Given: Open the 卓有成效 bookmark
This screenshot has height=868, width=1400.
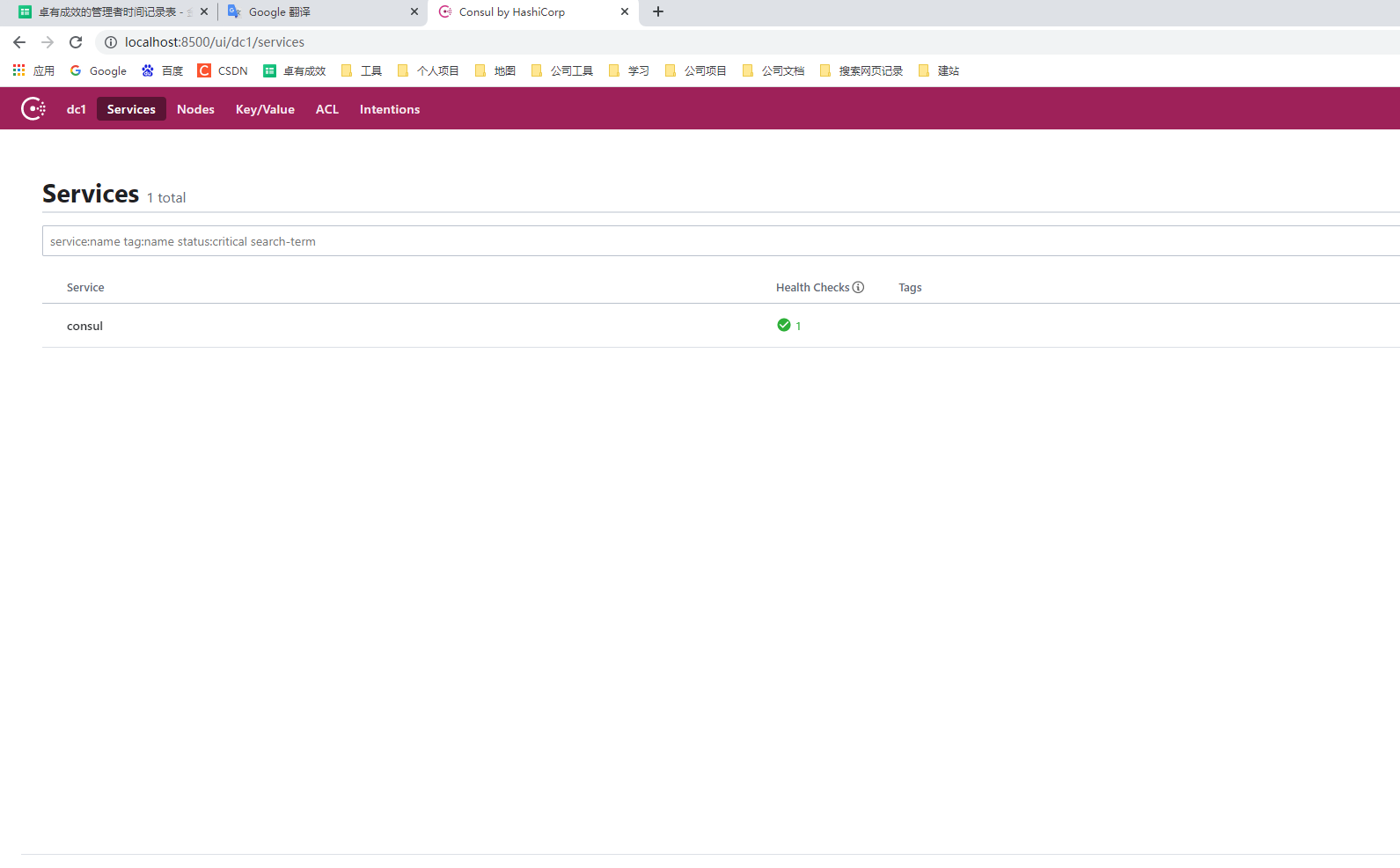Looking at the screenshot, I should coord(295,70).
